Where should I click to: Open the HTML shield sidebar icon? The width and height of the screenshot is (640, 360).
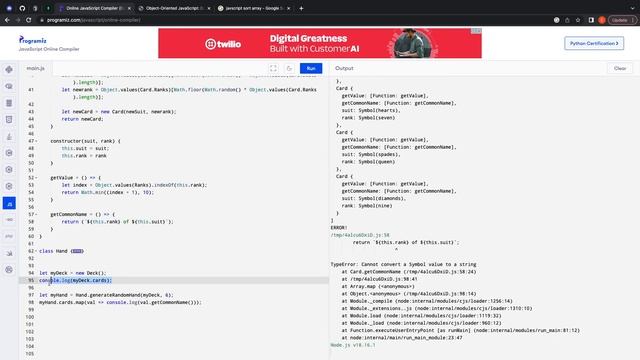pyautogui.click(x=9, y=120)
